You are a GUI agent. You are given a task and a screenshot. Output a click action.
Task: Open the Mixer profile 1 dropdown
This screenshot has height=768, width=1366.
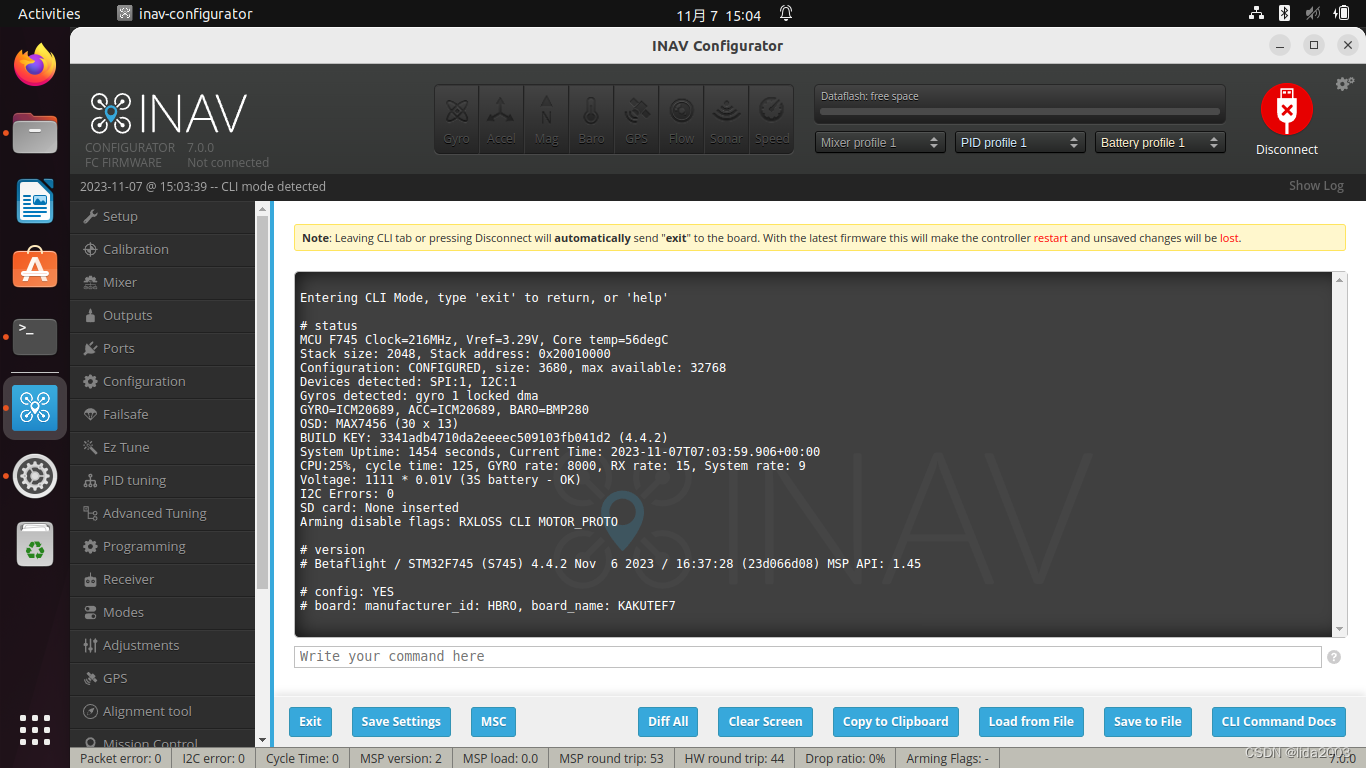tap(880, 142)
